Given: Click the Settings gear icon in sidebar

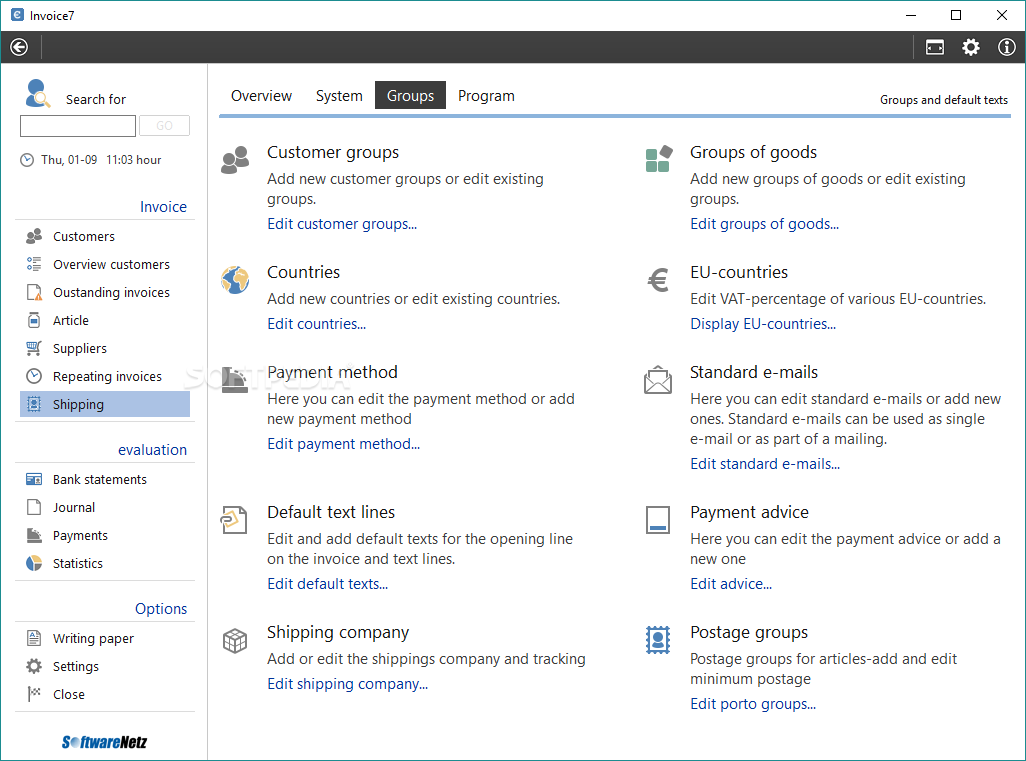Looking at the screenshot, I should [34, 666].
